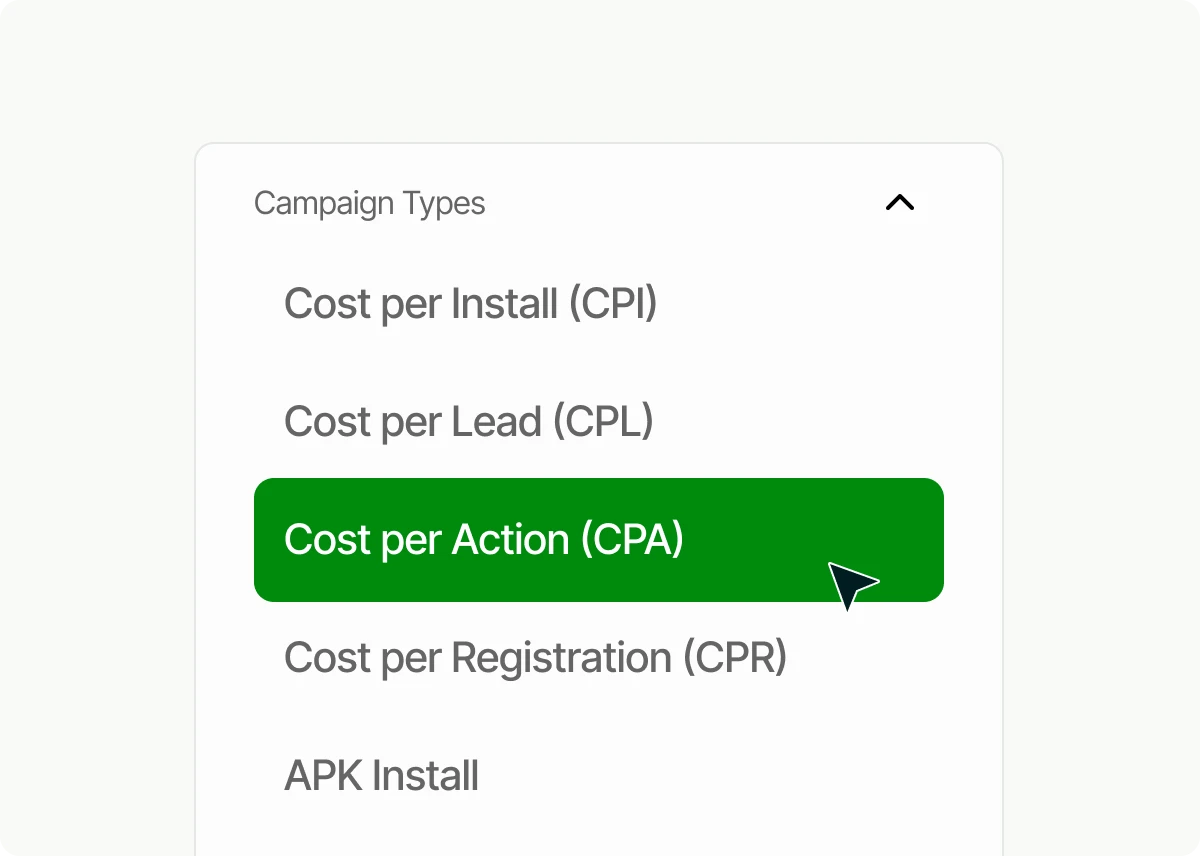Screen dimensions: 1200x856
Task: Collapse the Campaign Types section via the chevron
Action: (899, 203)
